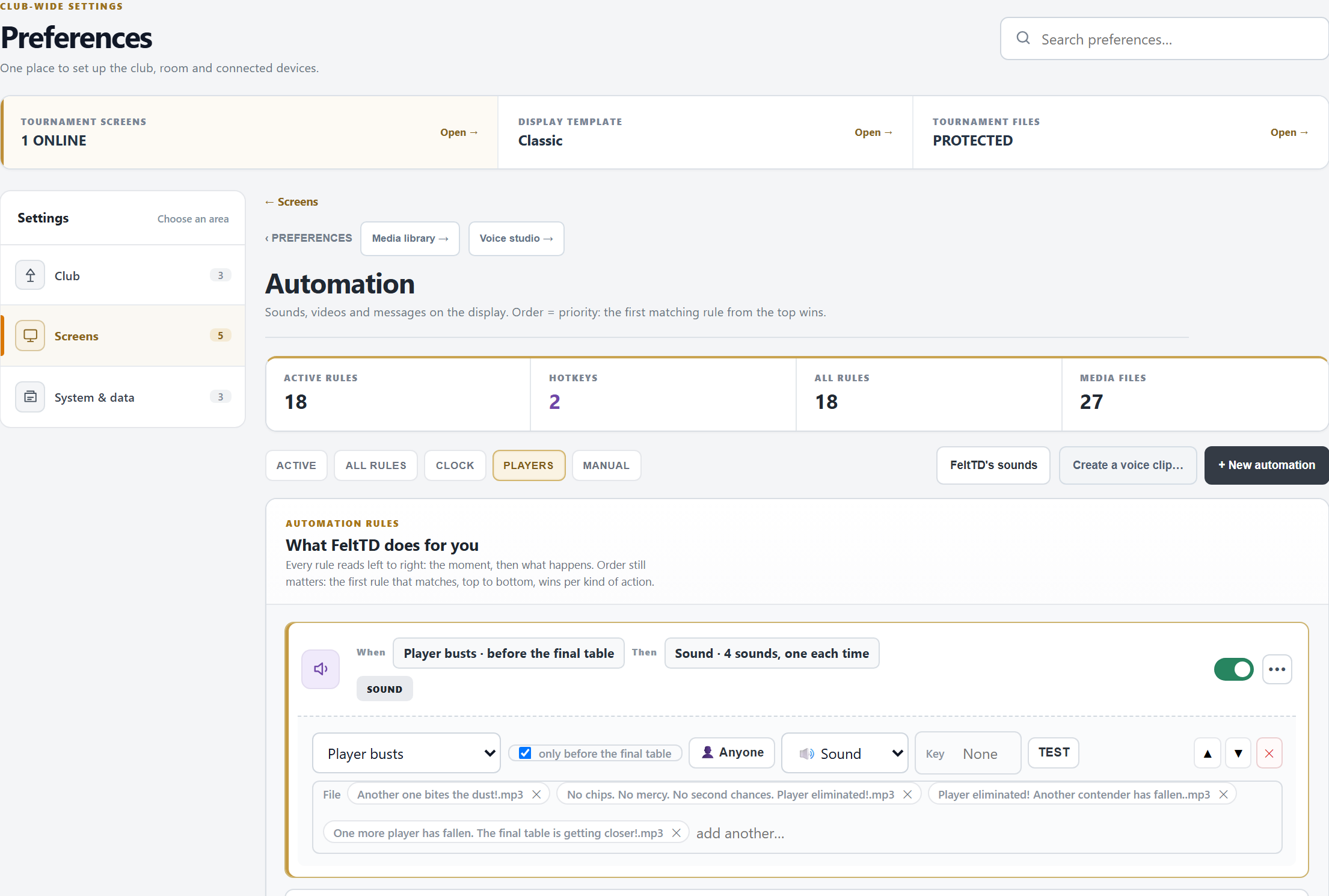Move the rule up with the up arrow
The height and width of the screenshot is (896, 1329).
click(1208, 753)
